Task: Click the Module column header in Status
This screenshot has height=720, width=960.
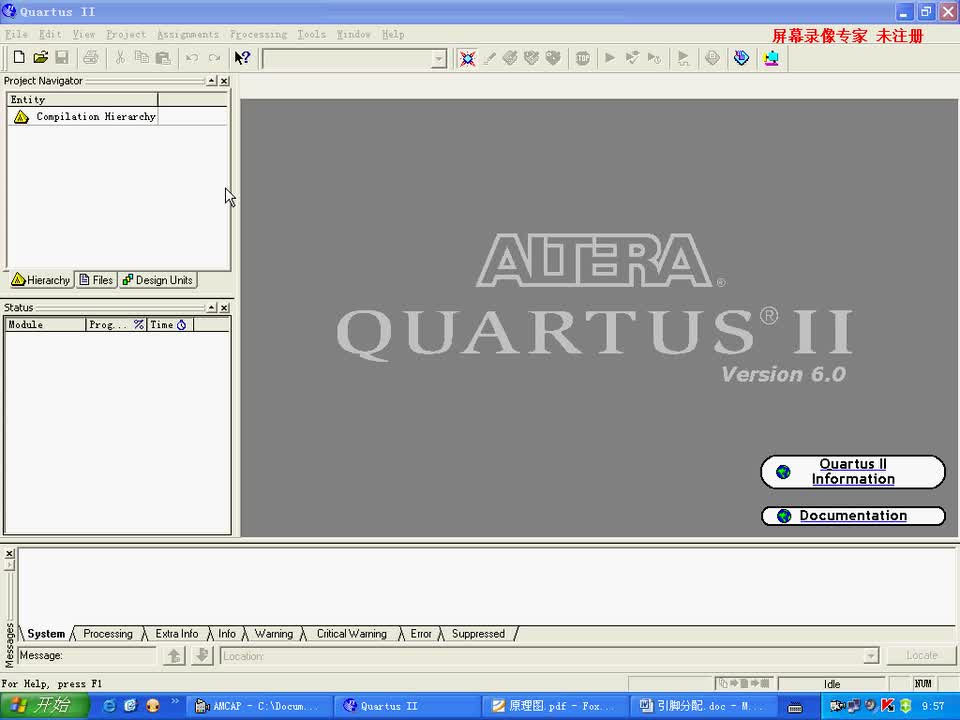Action: coord(45,324)
